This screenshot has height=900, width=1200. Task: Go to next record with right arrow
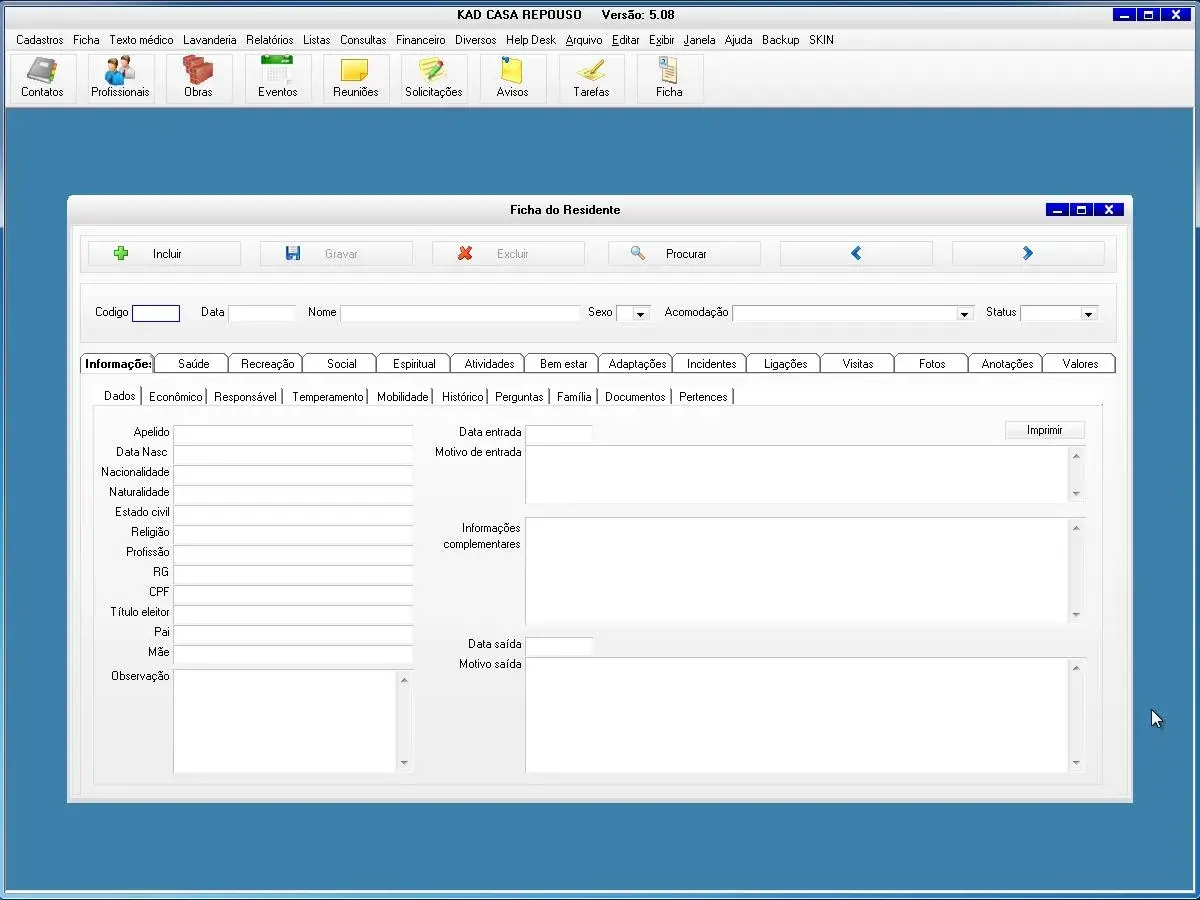pos(1027,254)
